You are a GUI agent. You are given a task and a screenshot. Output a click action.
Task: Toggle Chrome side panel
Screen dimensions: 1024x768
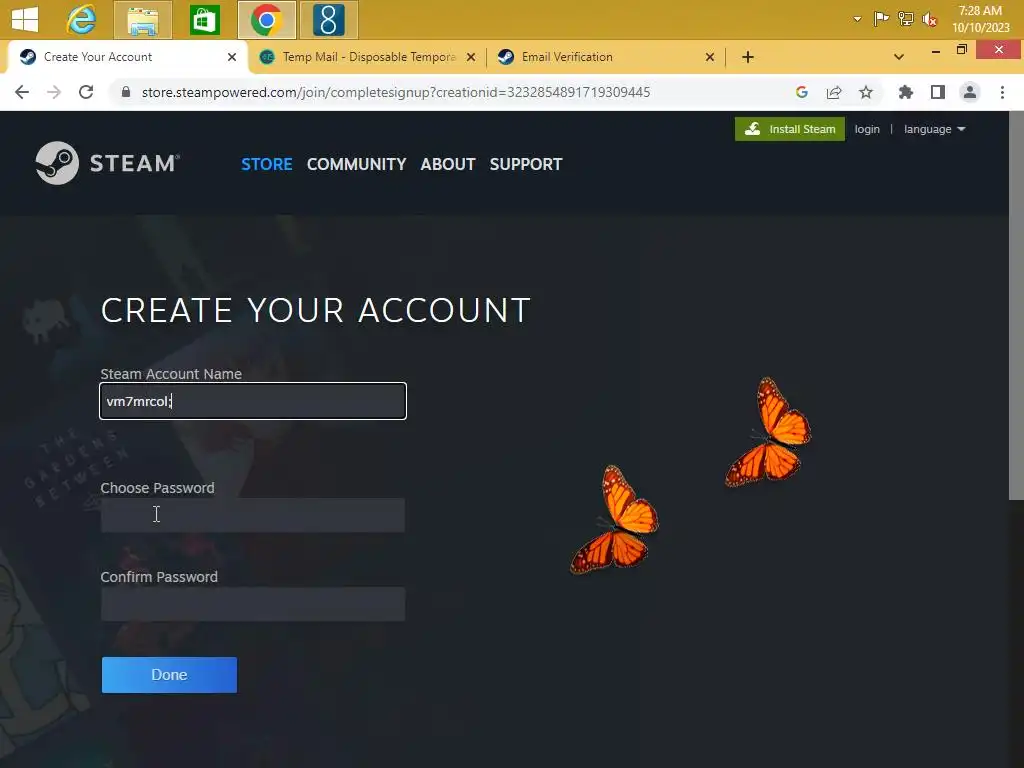pos(938,92)
